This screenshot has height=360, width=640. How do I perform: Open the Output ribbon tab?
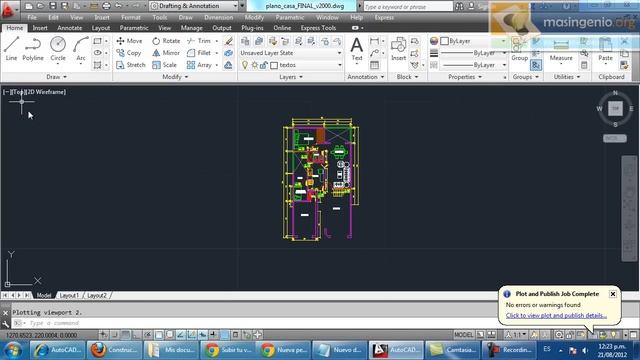point(222,28)
